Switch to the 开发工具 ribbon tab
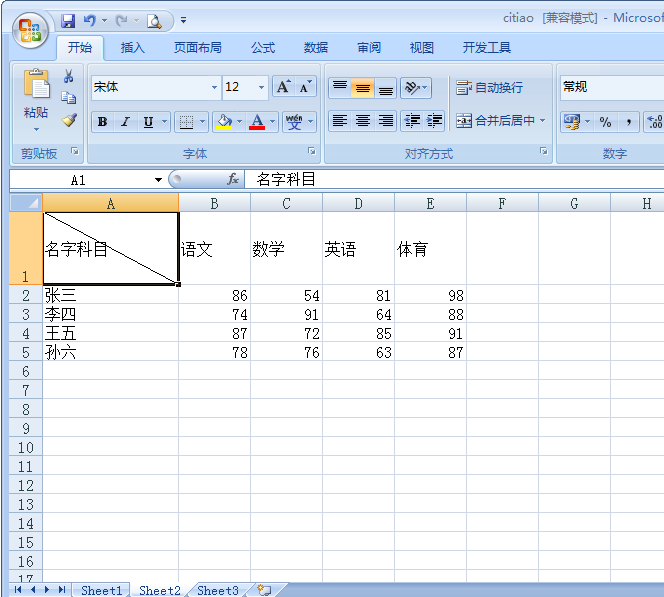The width and height of the screenshot is (664, 597). (x=487, y=47)
